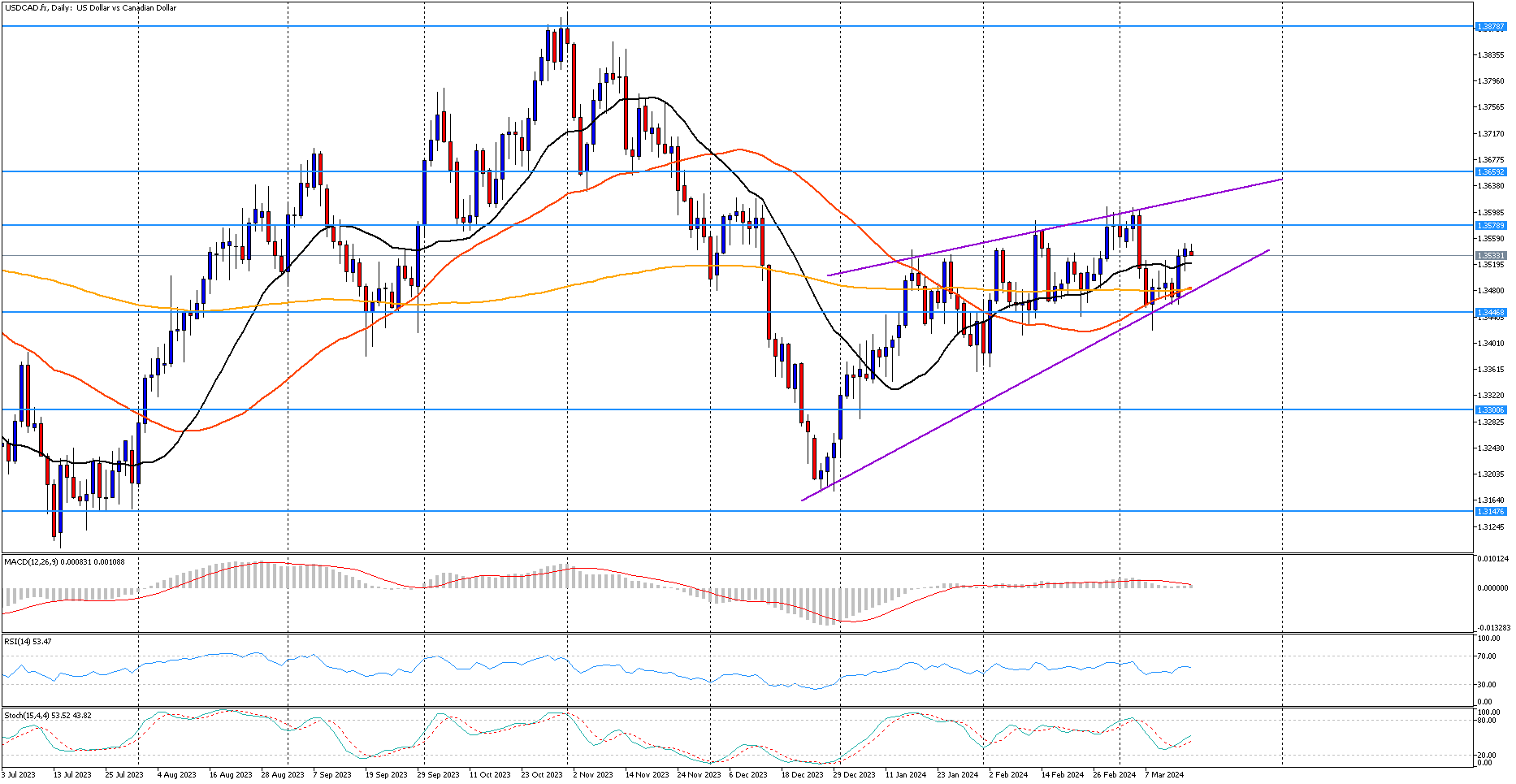This screenshot has height=784, width=1516.
Task: Click the 29 Dec 2023 date label
Action: (x=855, y=775)
